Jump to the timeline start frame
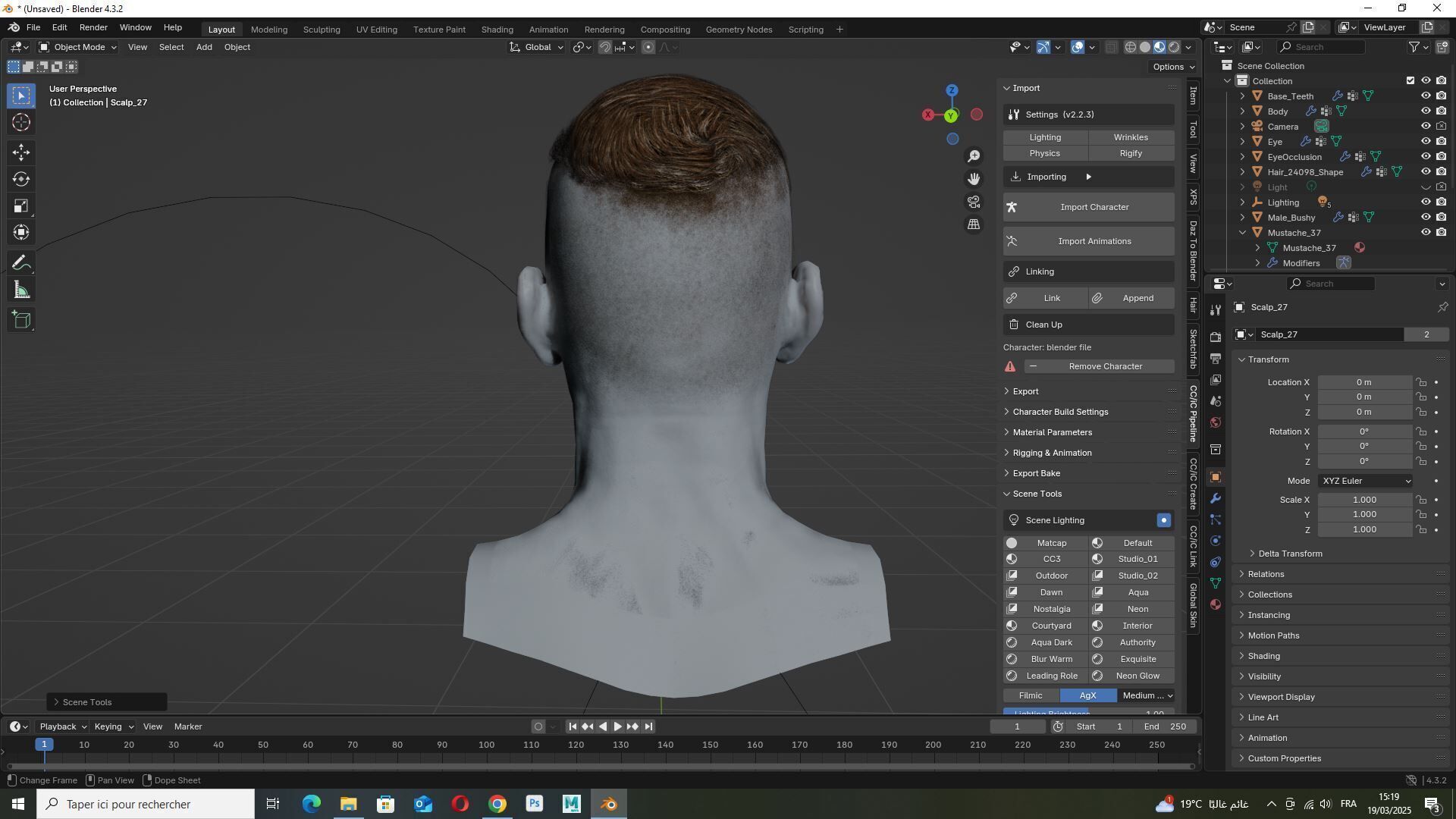This screenshot has height=819, width=1456. [x=573, y=726]
